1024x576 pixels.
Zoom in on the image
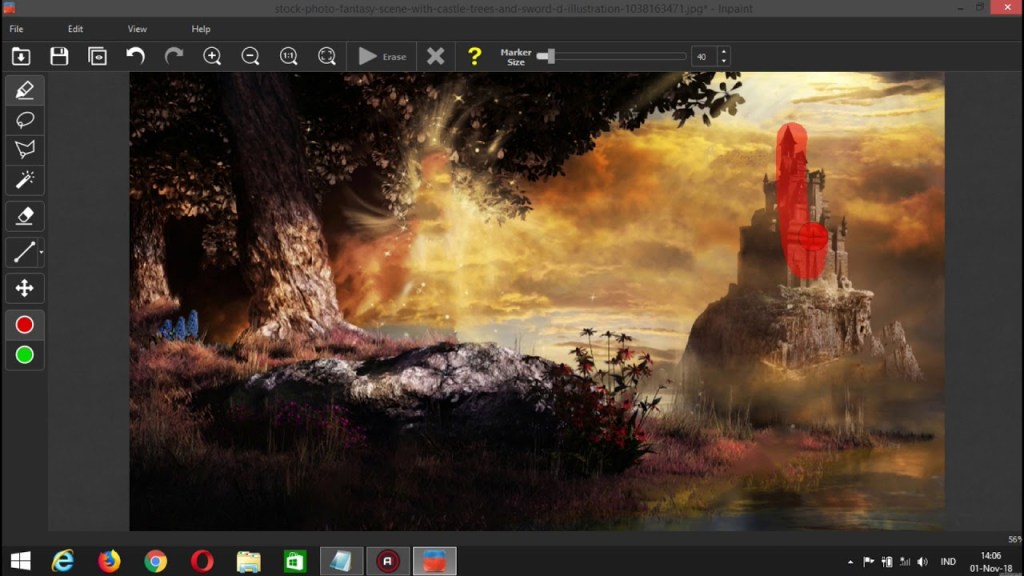pos(212,56)
